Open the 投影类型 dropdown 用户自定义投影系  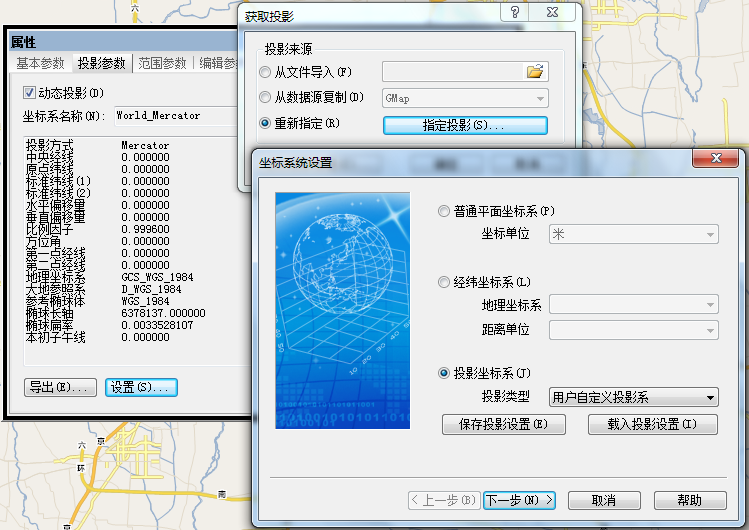tap(633, 397)
